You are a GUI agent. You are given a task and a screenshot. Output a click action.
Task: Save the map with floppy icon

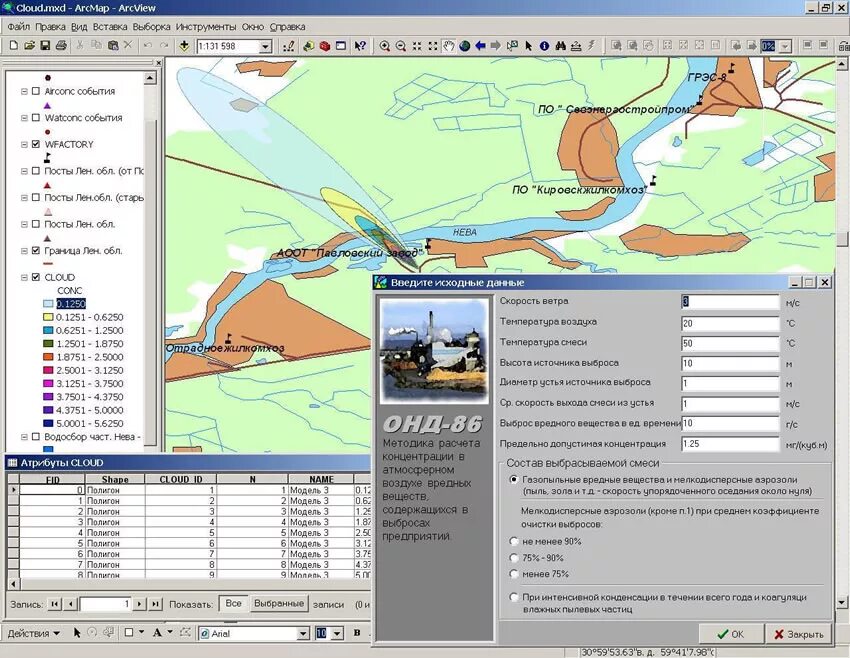[45, 46]
